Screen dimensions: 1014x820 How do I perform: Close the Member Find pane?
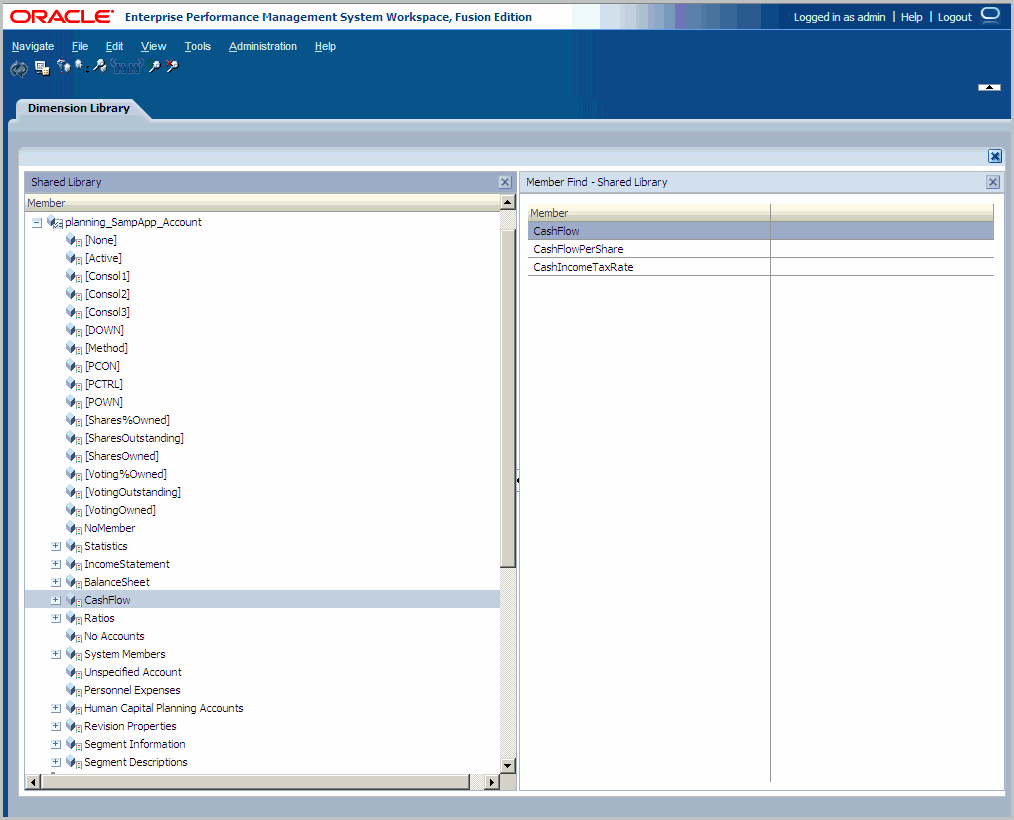[993, 182]
